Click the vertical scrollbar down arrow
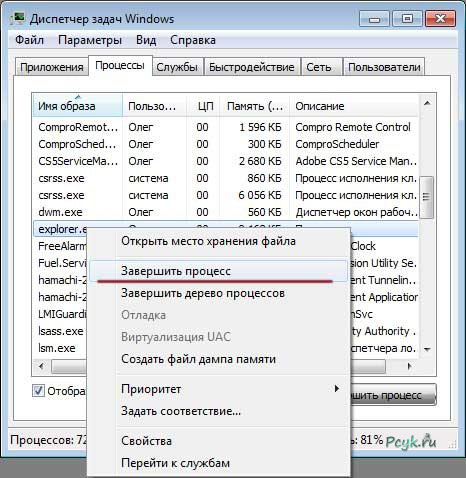The width and height of the screenshot is (466, 478). coord(427,349)
